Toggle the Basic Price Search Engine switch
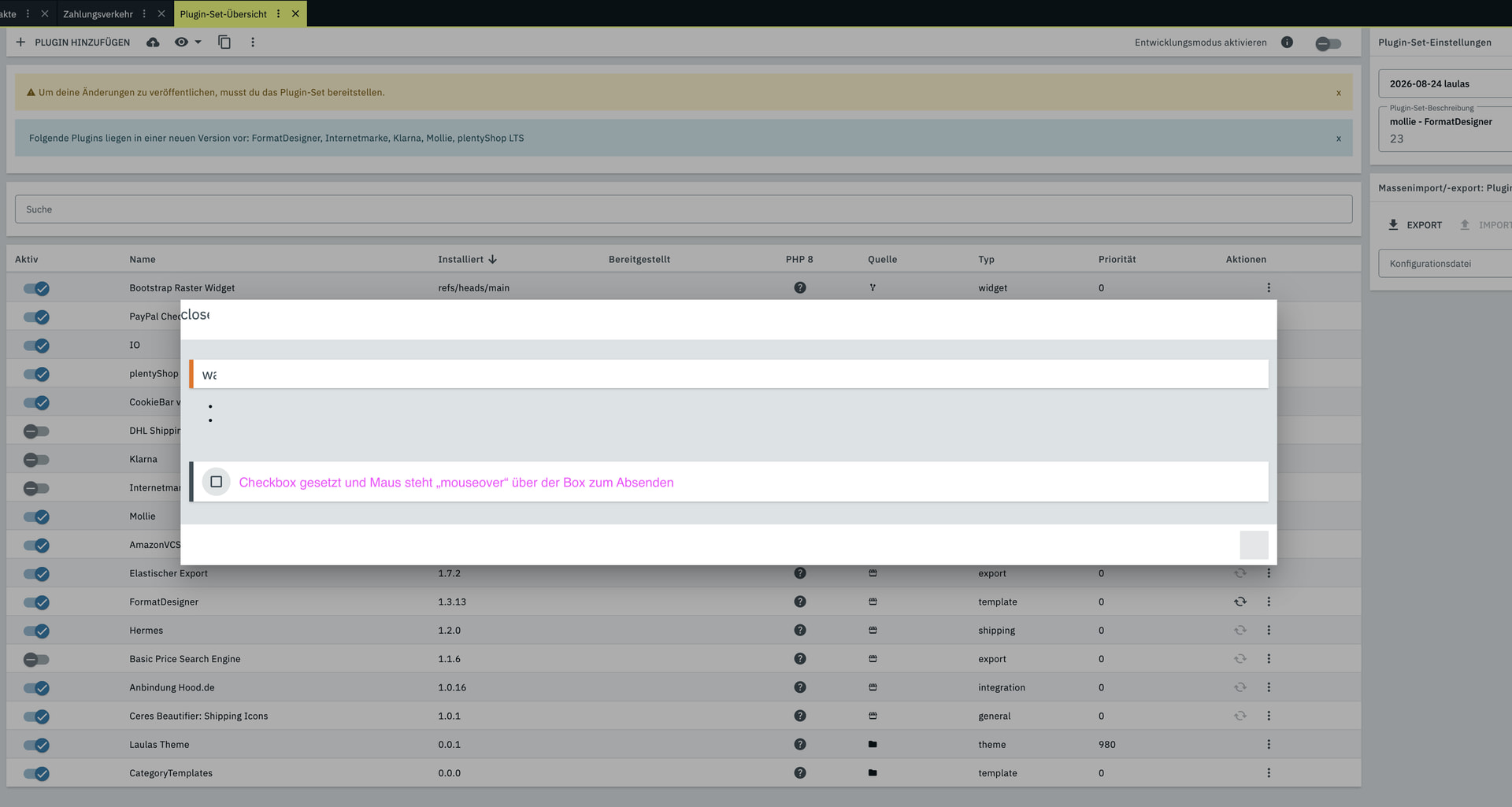Screen dimensions: 1512x807 coord(36,659)
